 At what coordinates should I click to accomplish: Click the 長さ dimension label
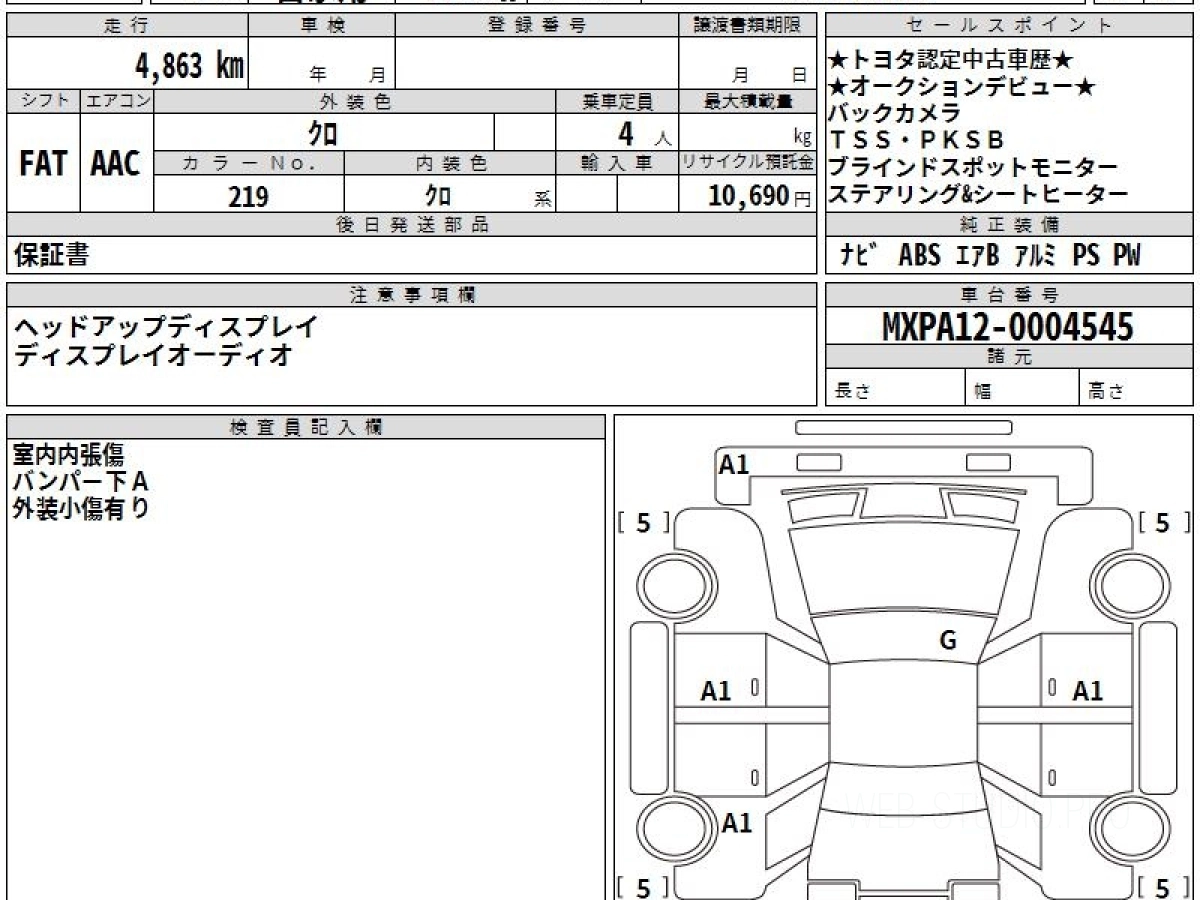[x=852, y=392]
